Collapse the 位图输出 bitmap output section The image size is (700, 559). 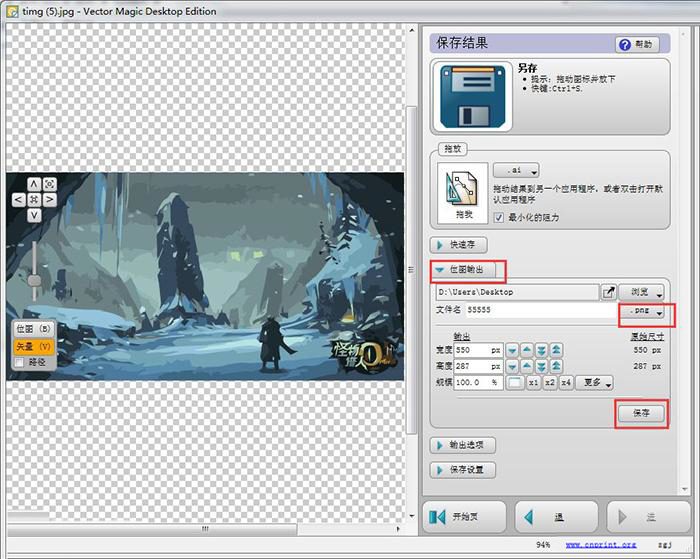tap(462, 270)
